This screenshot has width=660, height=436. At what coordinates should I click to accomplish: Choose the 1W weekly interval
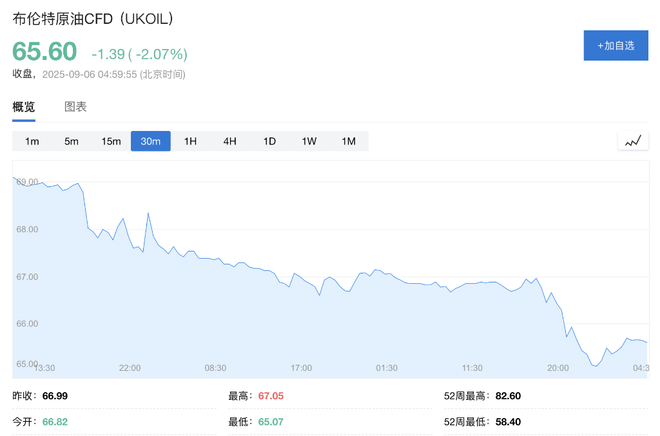(309, 141)
